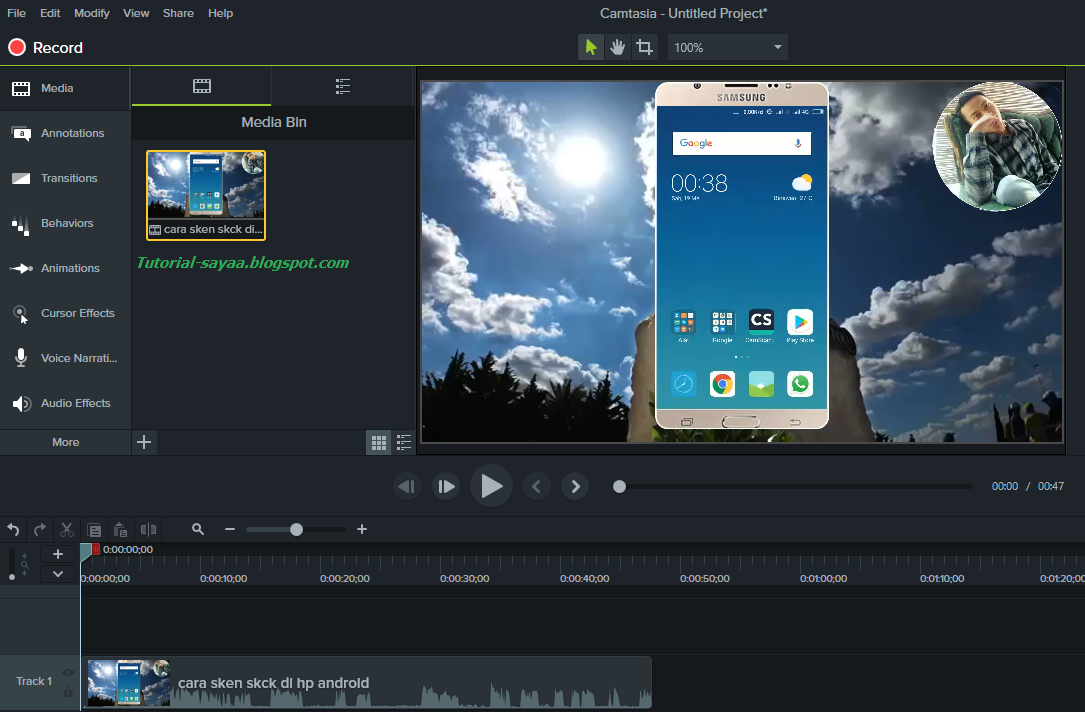Open the Help menu
The height and width of the screenshot is (712, 1085).
click(220, 13)
